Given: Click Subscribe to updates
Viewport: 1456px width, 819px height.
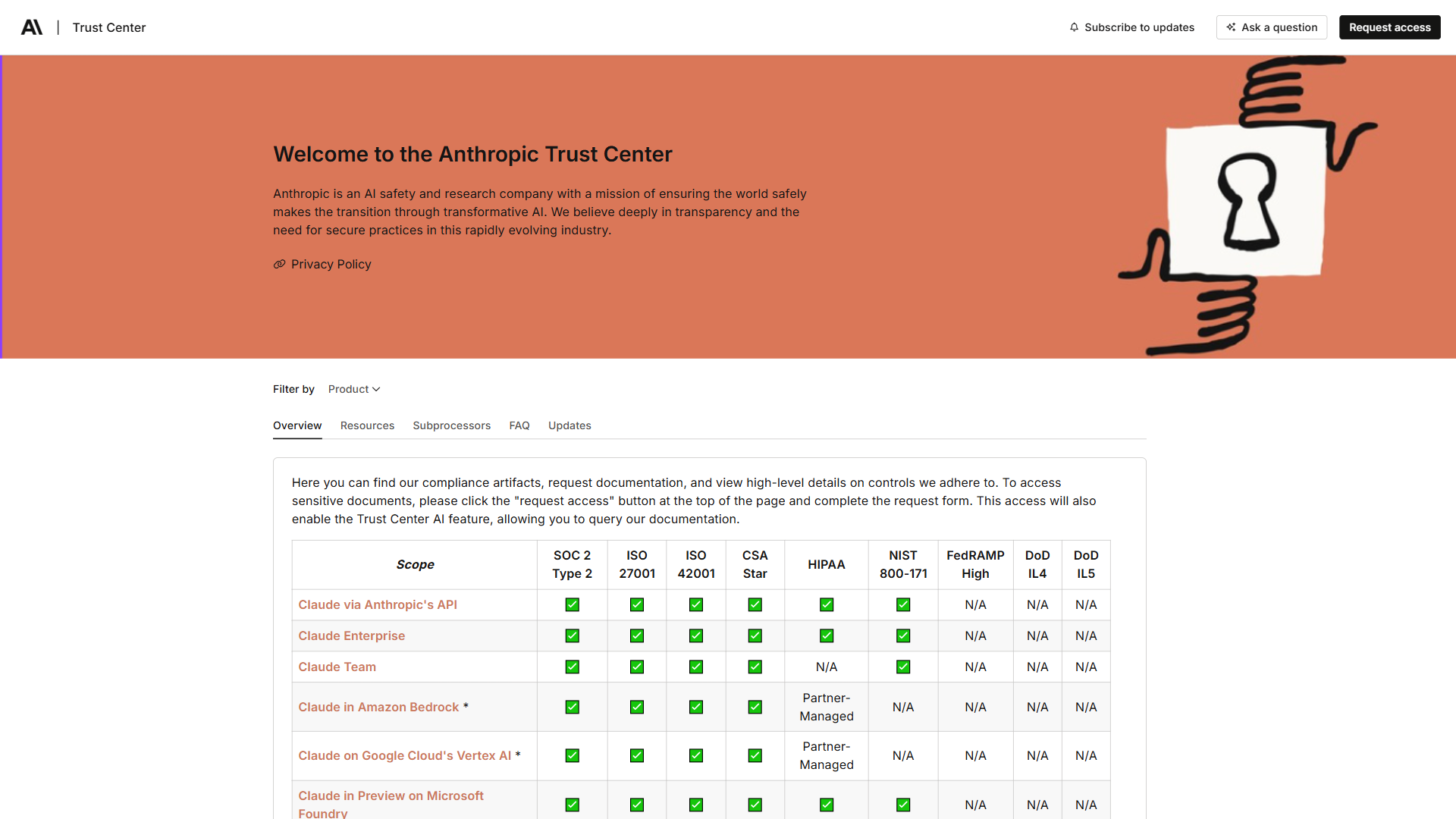Looking at the screenshot, I should click(x=1132, y=27).
